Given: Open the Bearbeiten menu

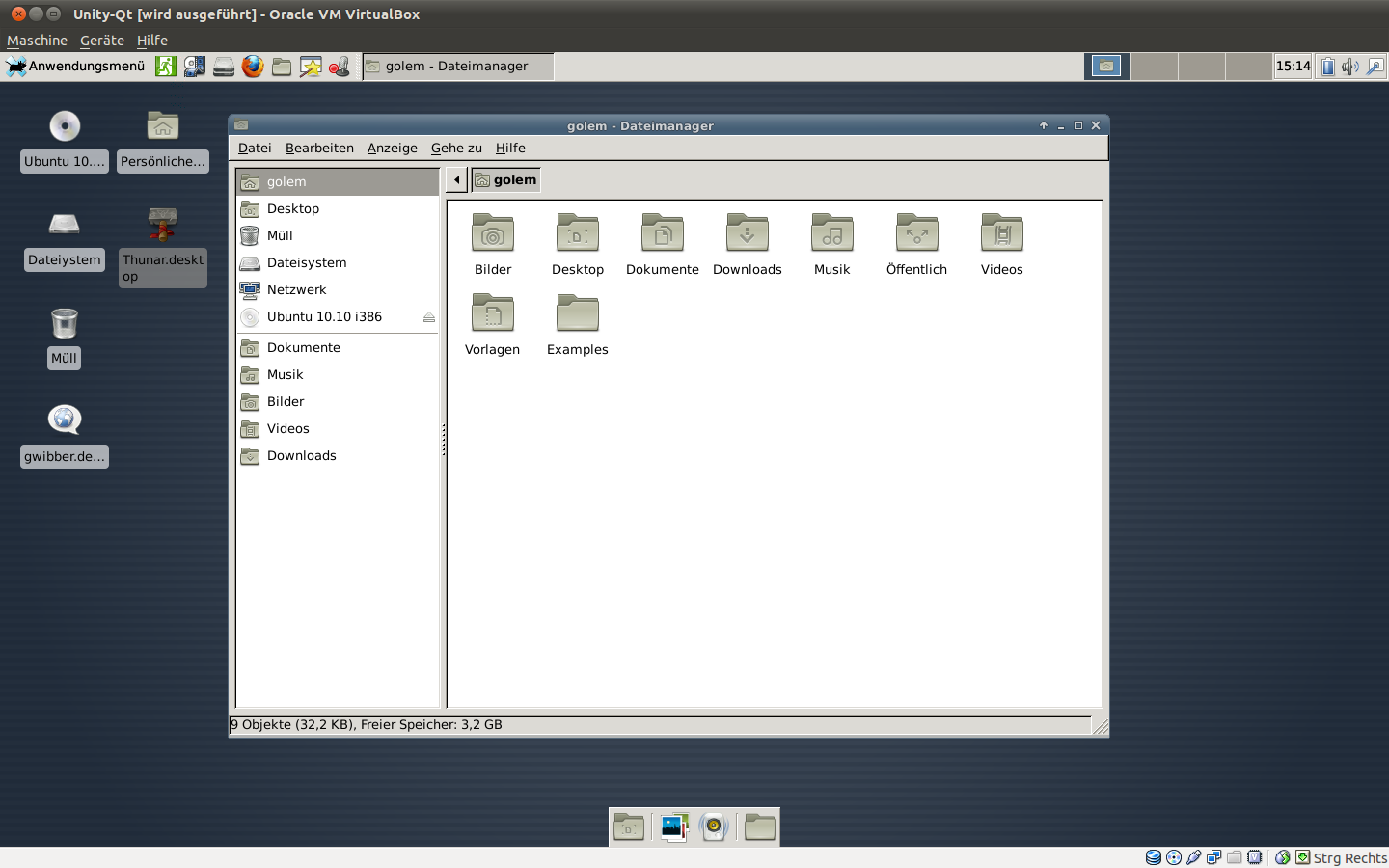Looking at the screenshot, I should 319,148.
